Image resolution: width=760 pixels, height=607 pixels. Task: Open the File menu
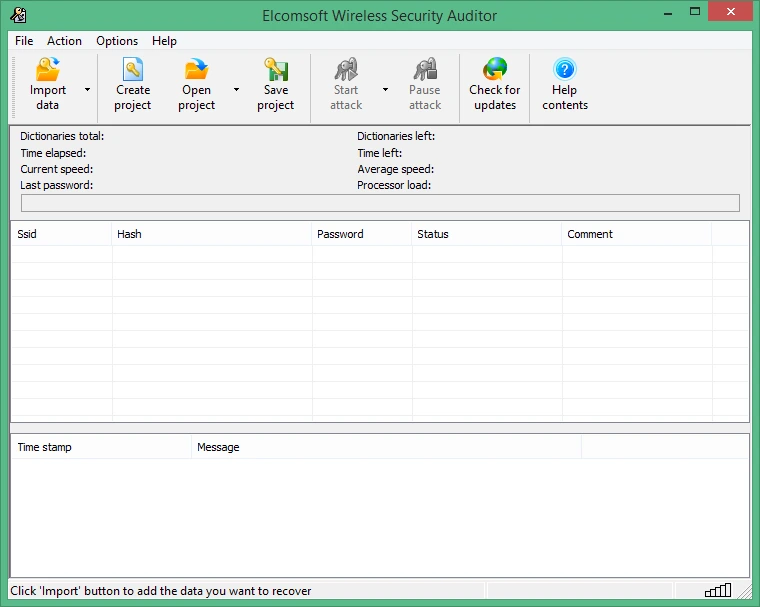(x=24, y=41)
